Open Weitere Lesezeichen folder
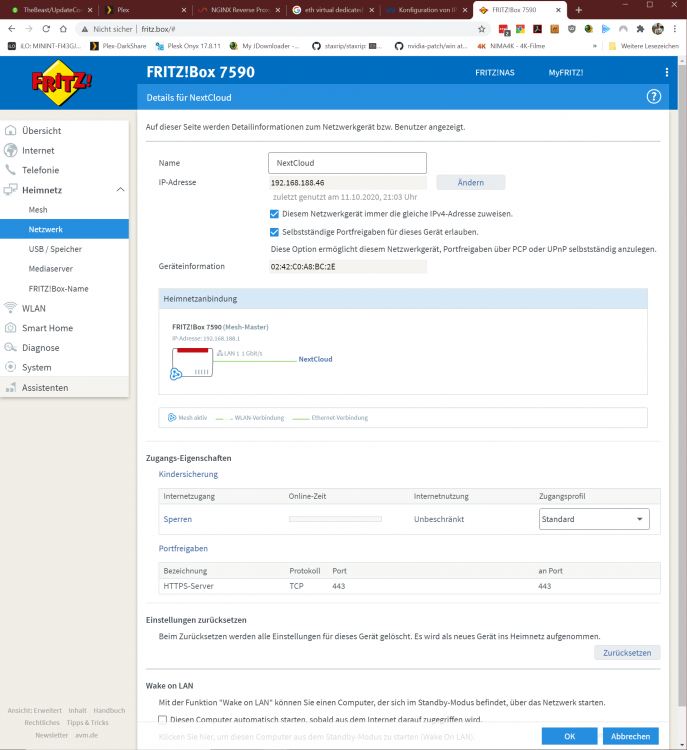Image resolution: width=687 pixels, height=750 pixels. 643,46
